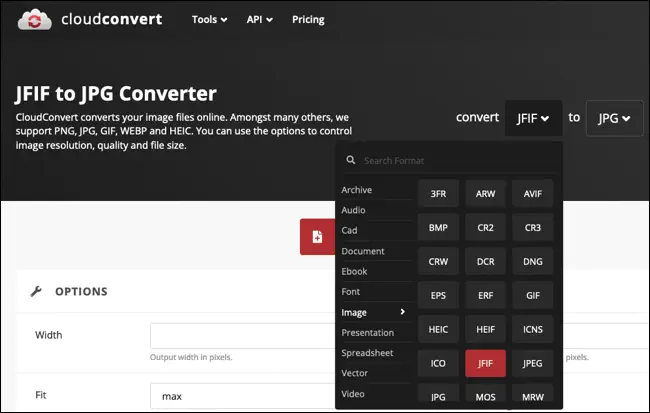Click the JFIF to JPG Converter heading

coord(116,94)
